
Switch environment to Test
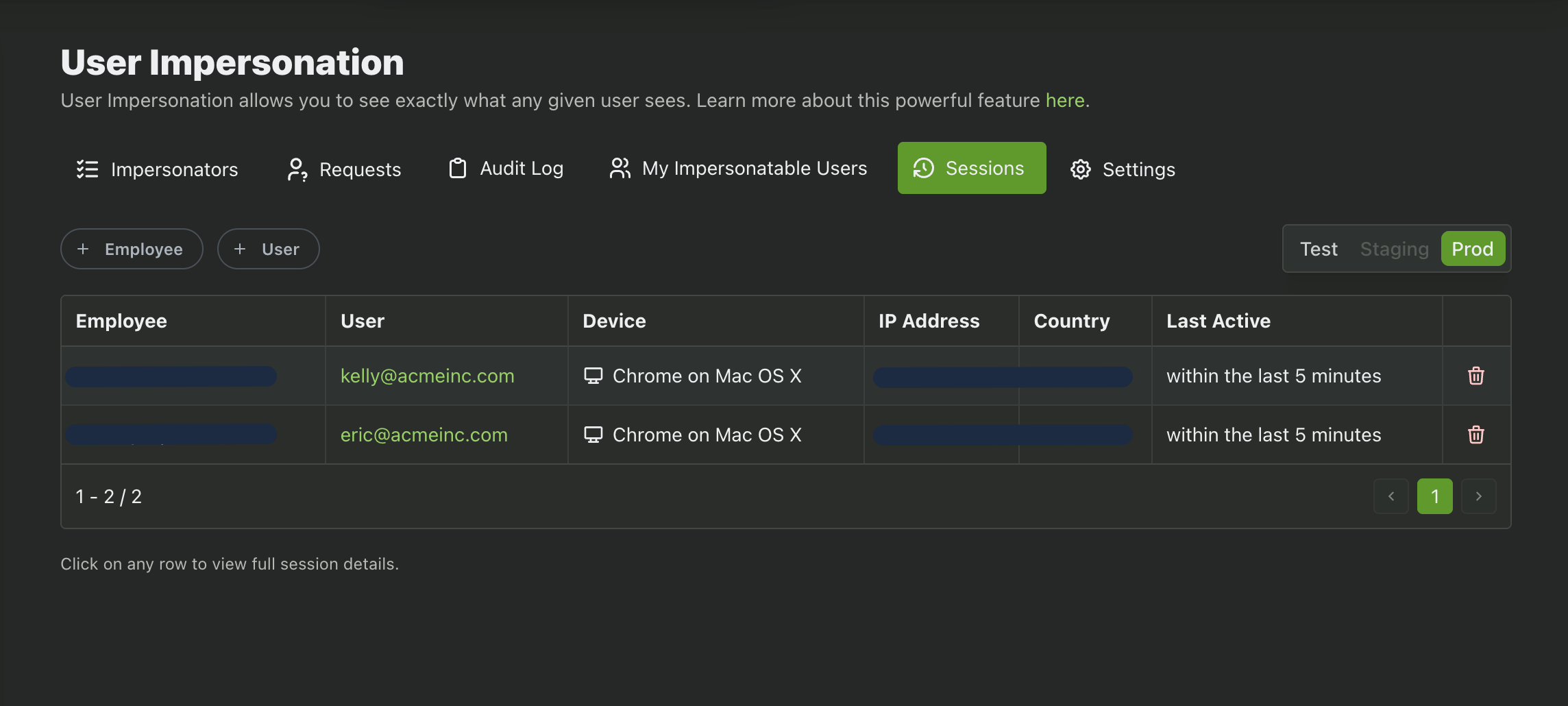(x=1319, y=249)
